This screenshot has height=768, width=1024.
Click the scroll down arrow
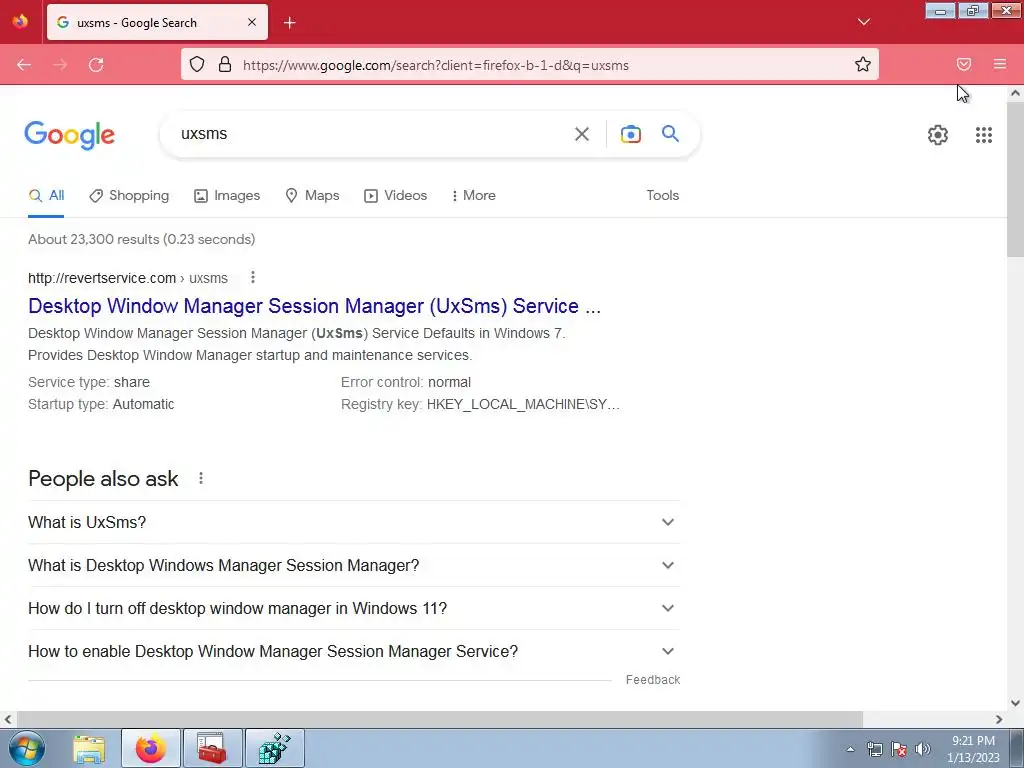[1015, 703]
